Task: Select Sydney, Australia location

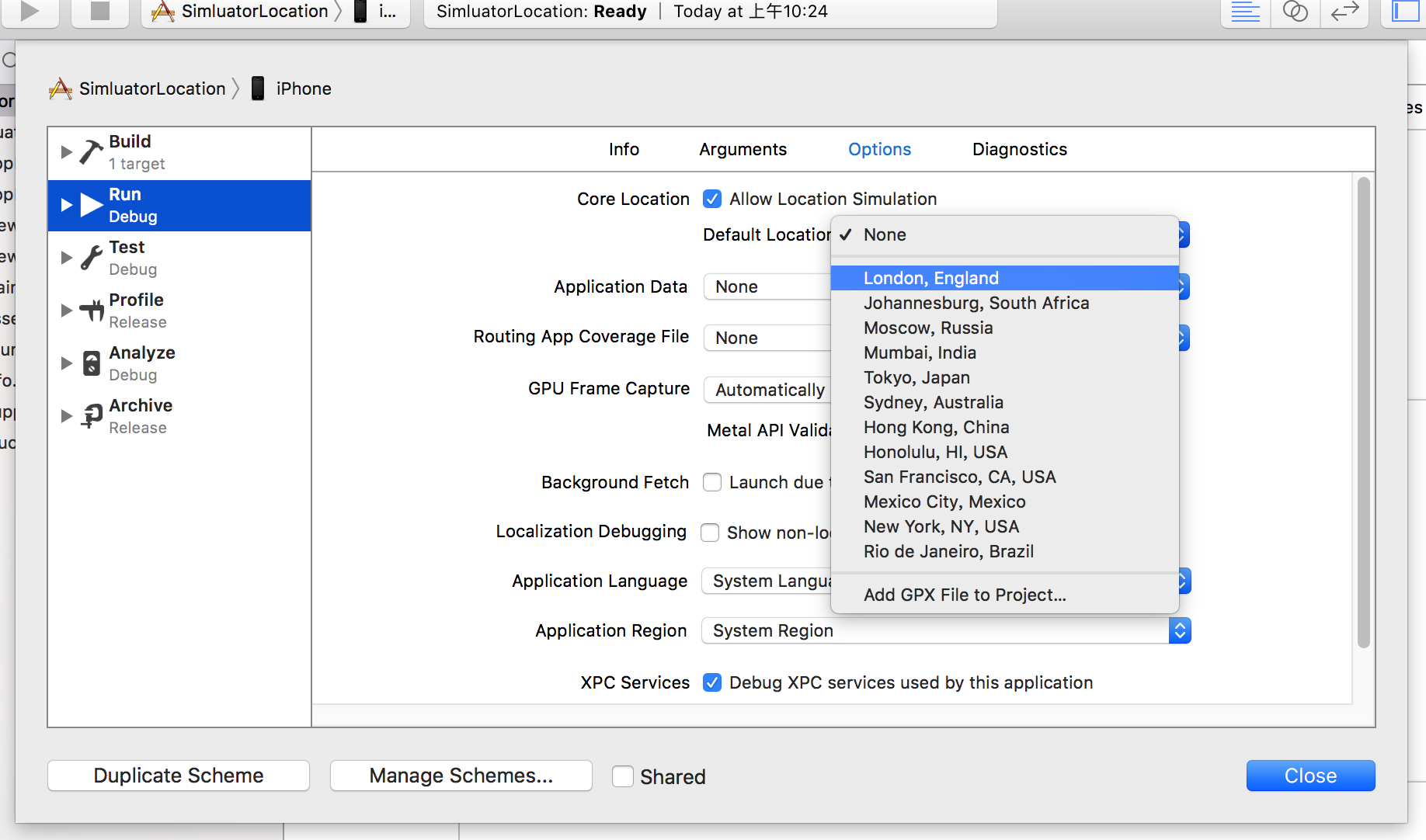Action: tap(1005, 402)
